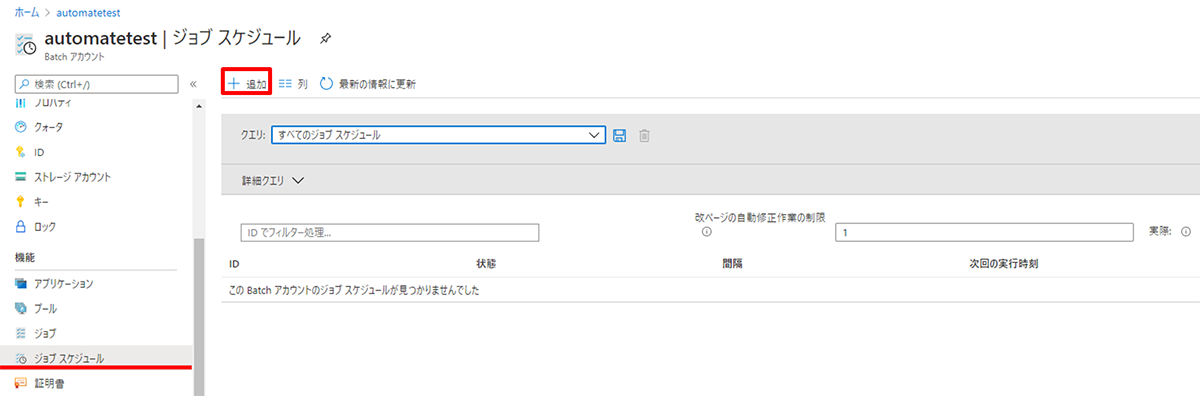Sort by the ID column header
The width and height of the screenshot is (1200, 396).
(x=234, y=264)
